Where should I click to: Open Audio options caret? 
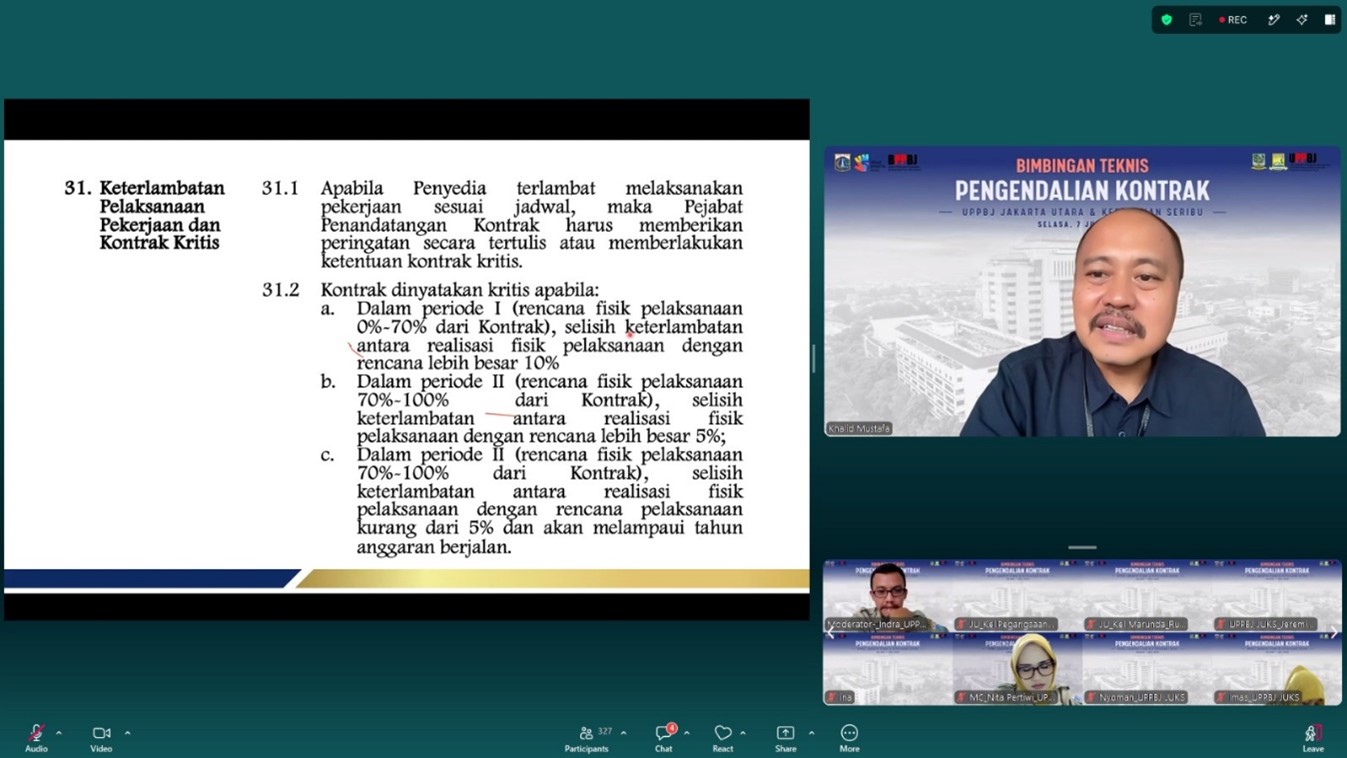59,733
